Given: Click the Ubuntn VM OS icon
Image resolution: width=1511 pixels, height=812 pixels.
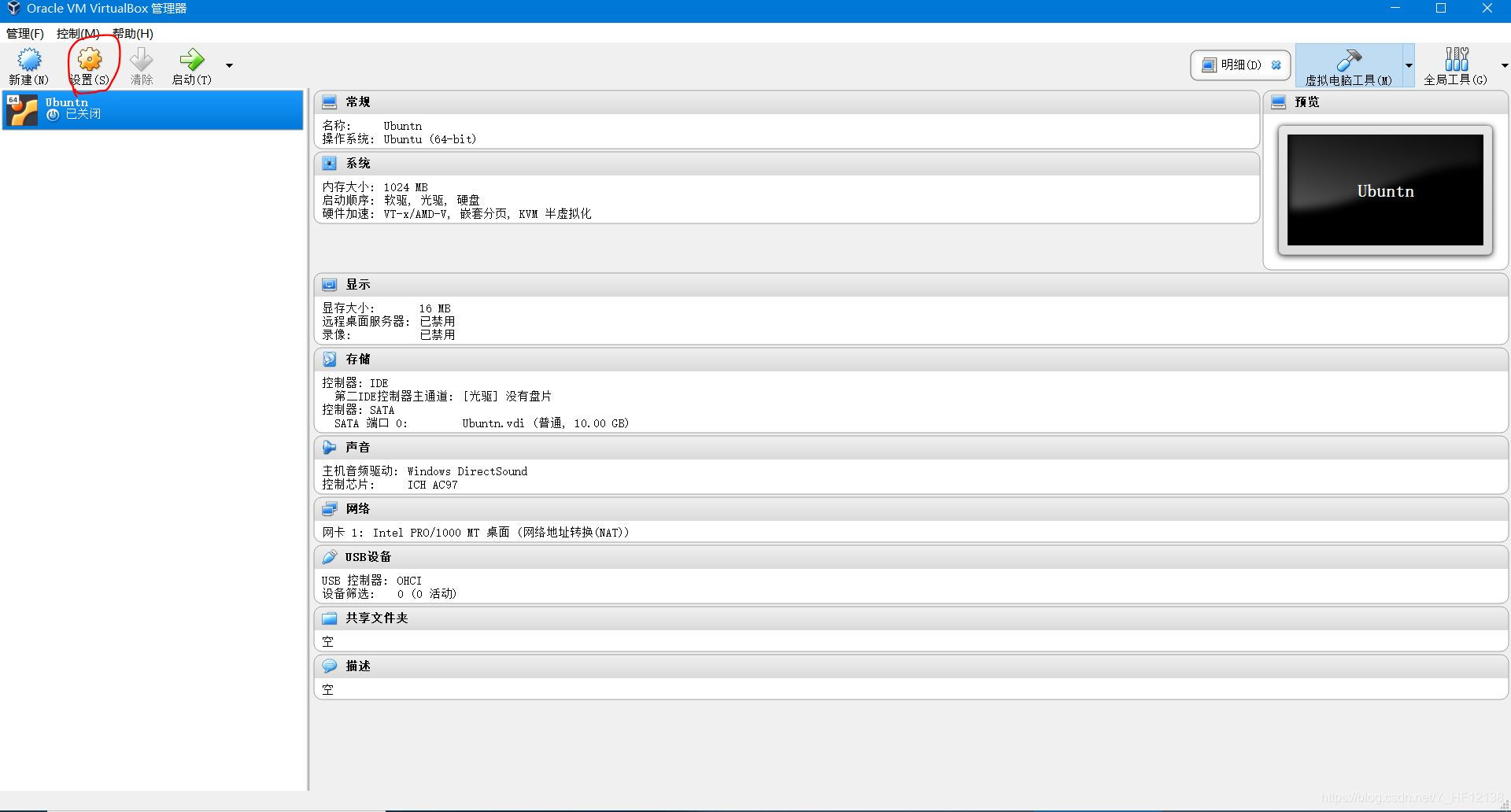Looking at the screenshot, I should pyautogui.click(x=22, y=110).
